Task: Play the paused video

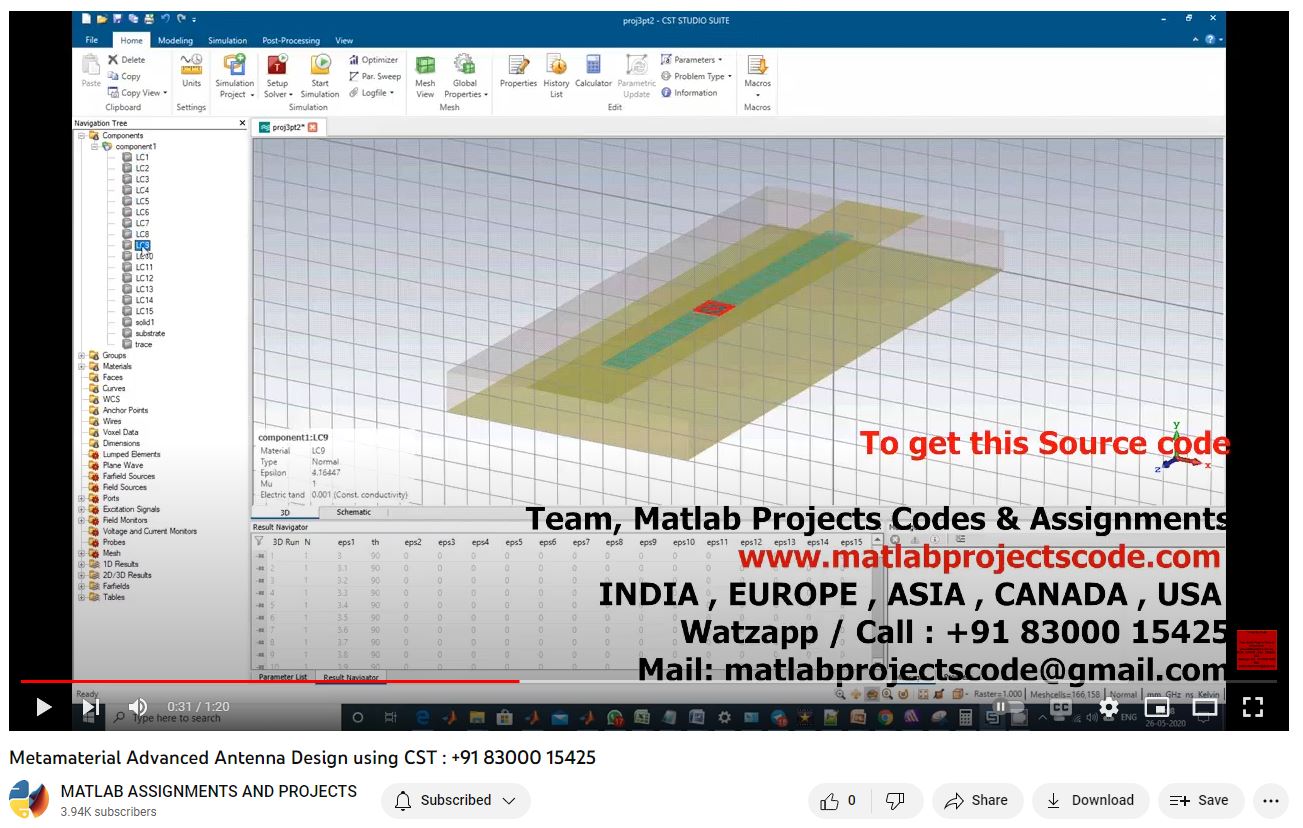Action: tap(43, 707)
